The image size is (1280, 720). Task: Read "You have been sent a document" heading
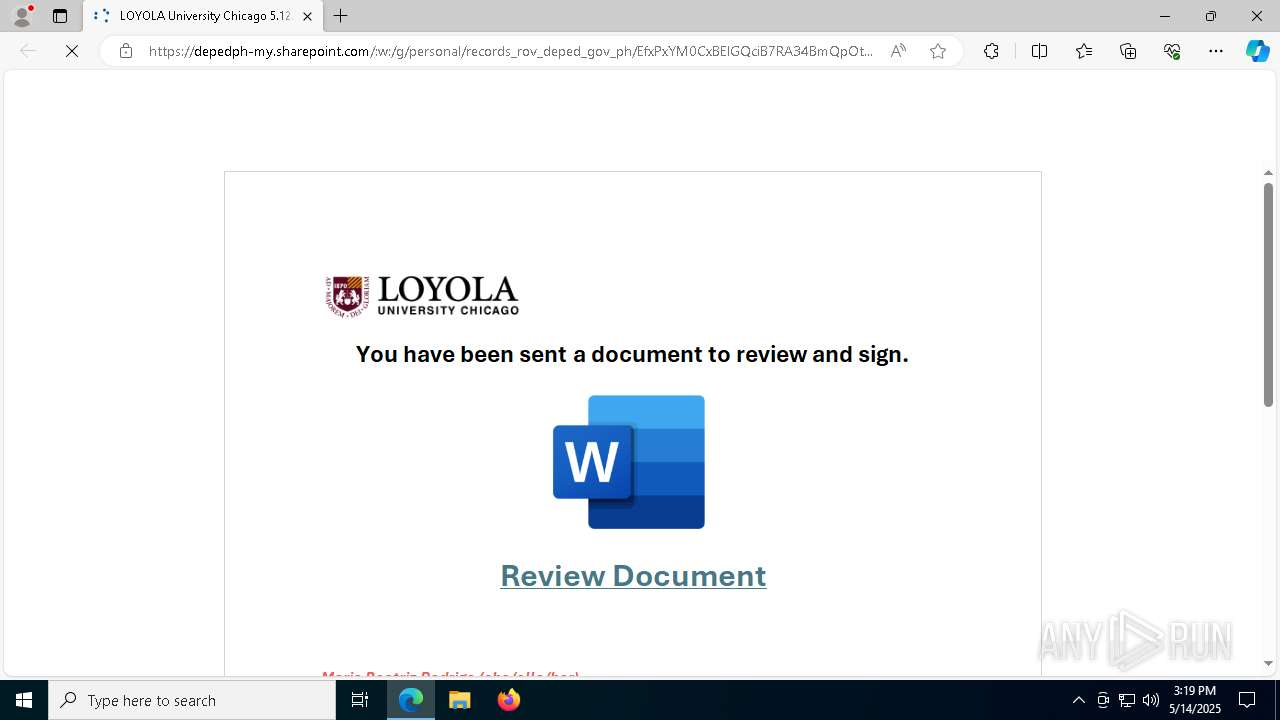point(632,354)
